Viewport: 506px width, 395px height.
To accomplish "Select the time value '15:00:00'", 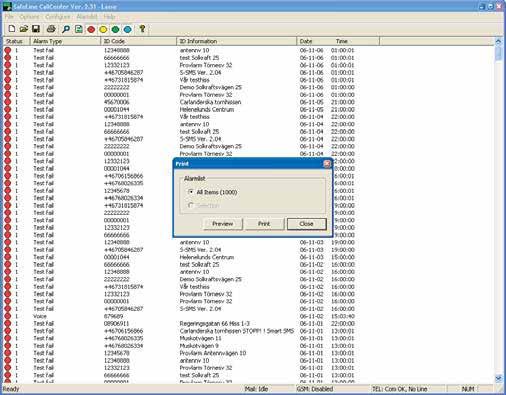I will coord(343,257).
